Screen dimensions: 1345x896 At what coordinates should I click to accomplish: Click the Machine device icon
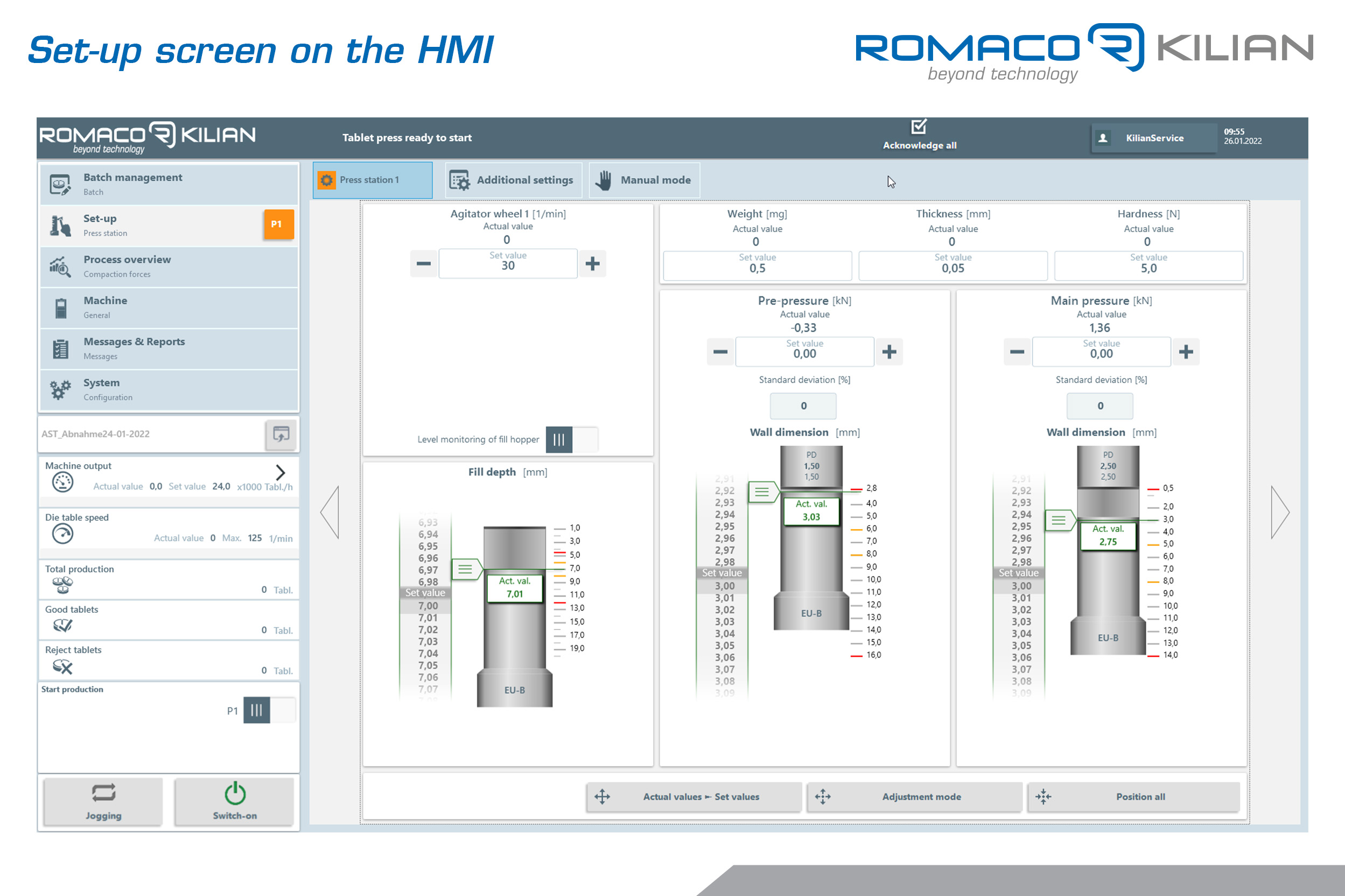pos(60,308)
